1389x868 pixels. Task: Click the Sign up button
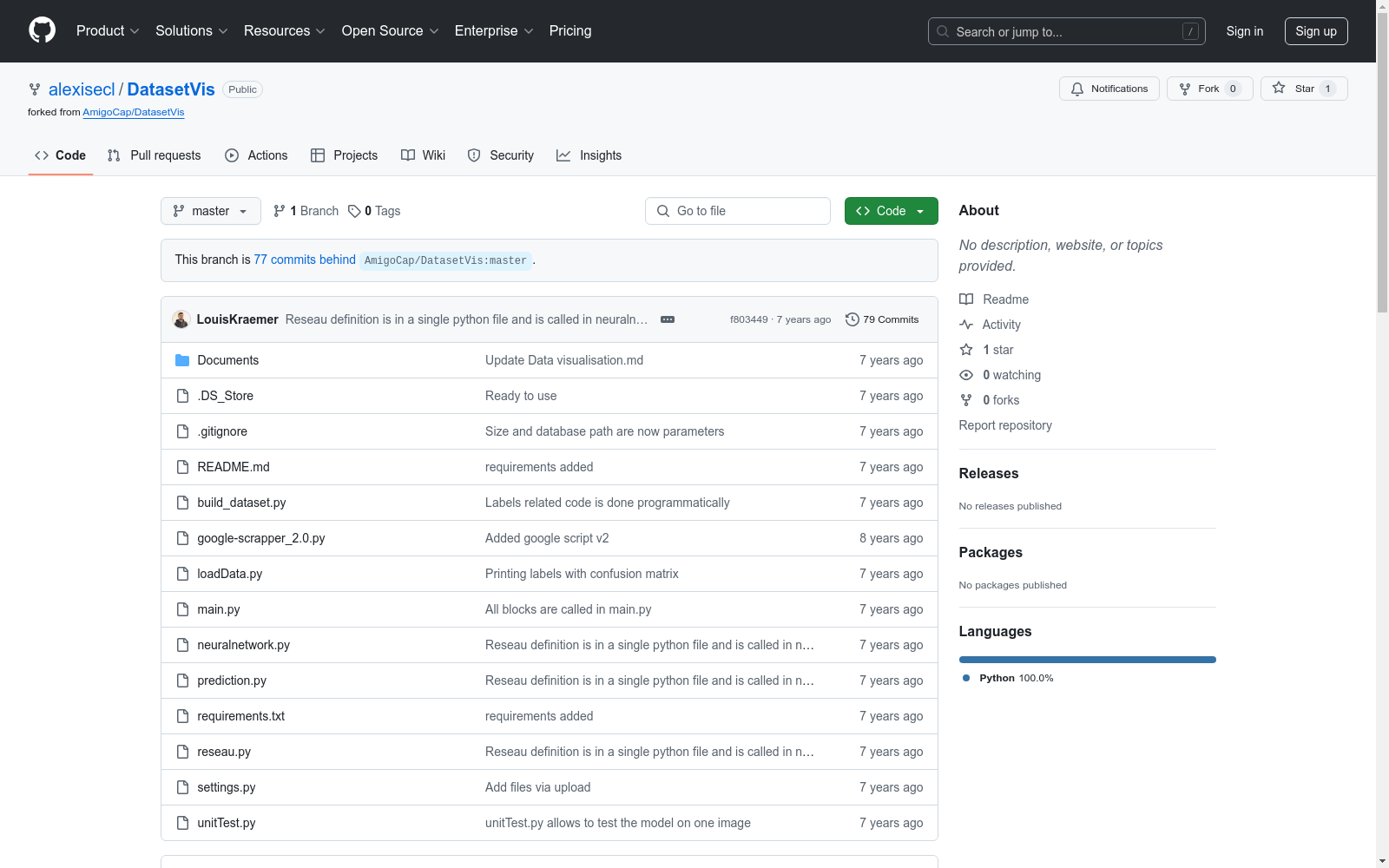1316,31
